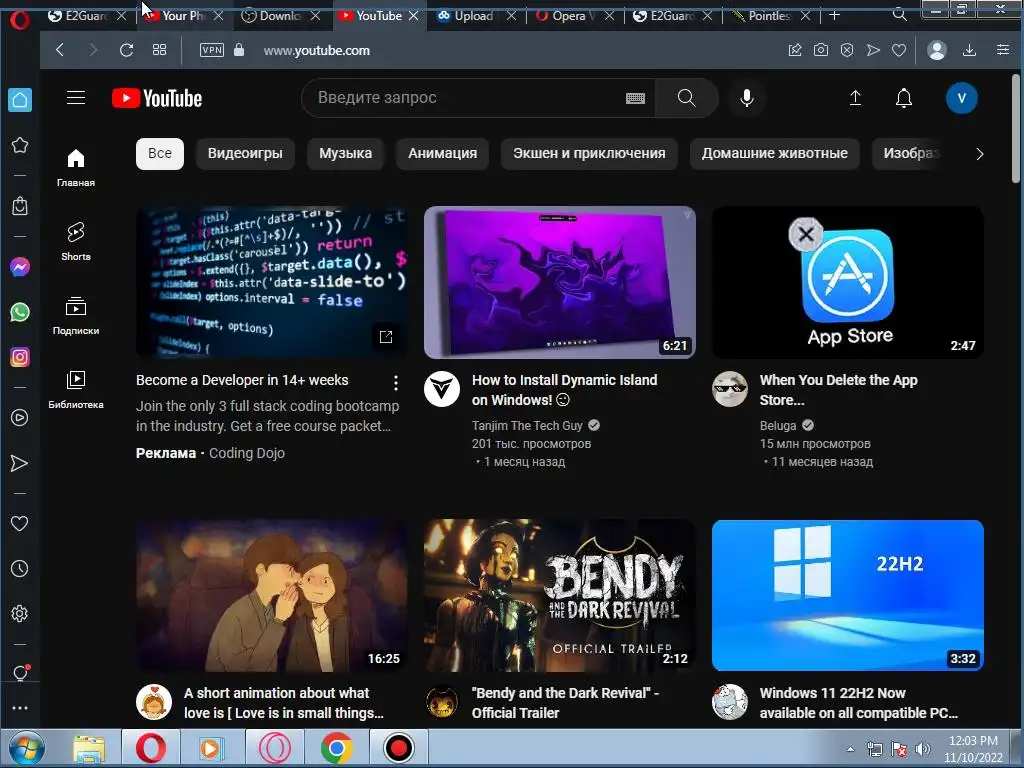Open the browser downloads icon
This screenshot has width=1024, height=768.
point(970,50)
